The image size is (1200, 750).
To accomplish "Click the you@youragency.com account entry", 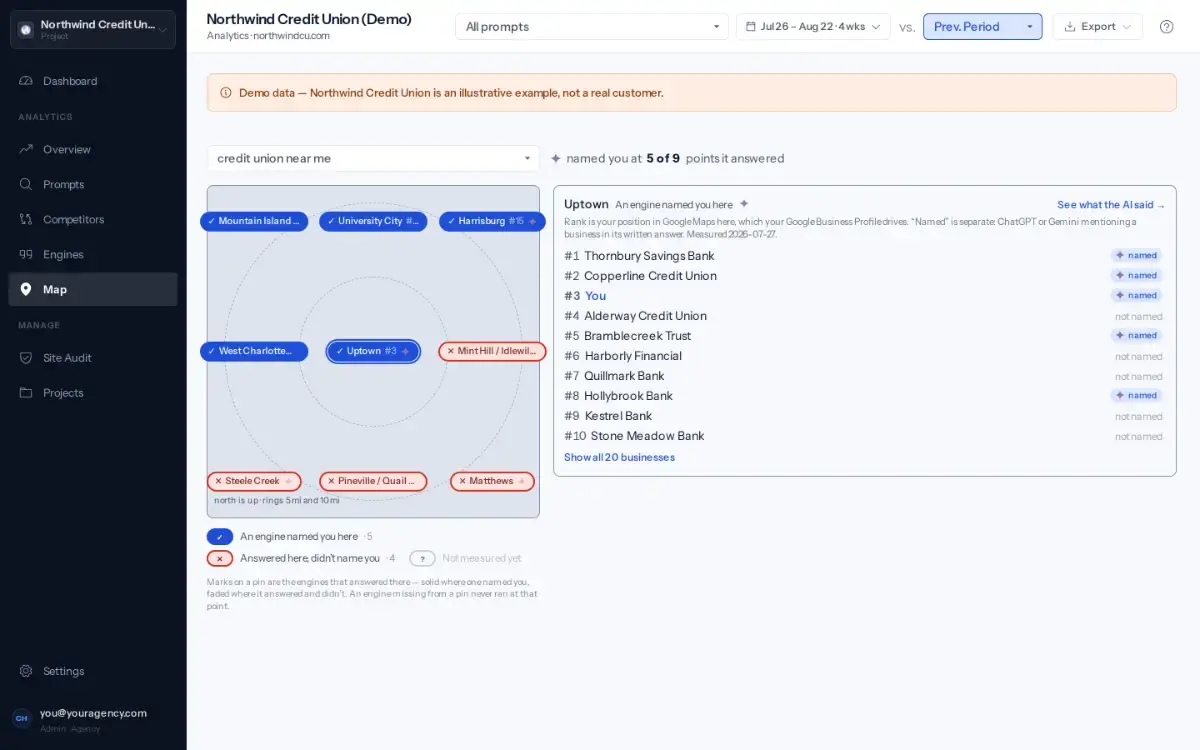I will (93, 719).
